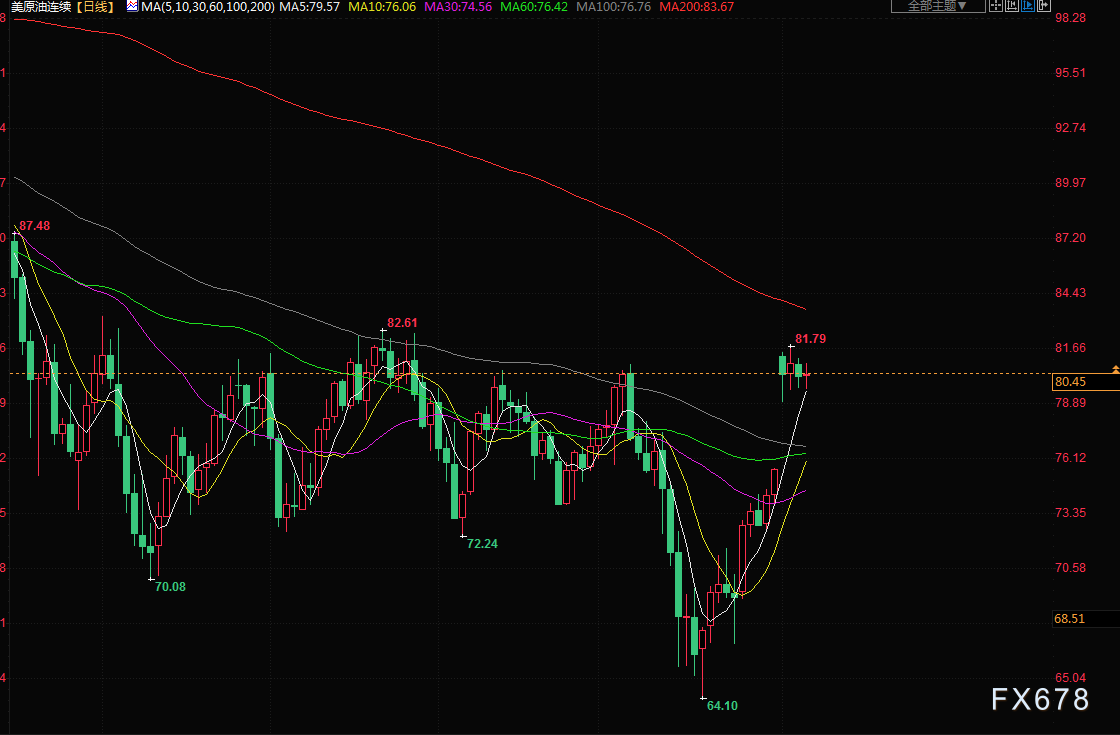The height and width of the screenshot is (735, 1120).
Task: Select the gray MA100:76.76 legend entry
Action: click(x=616, y=7)
